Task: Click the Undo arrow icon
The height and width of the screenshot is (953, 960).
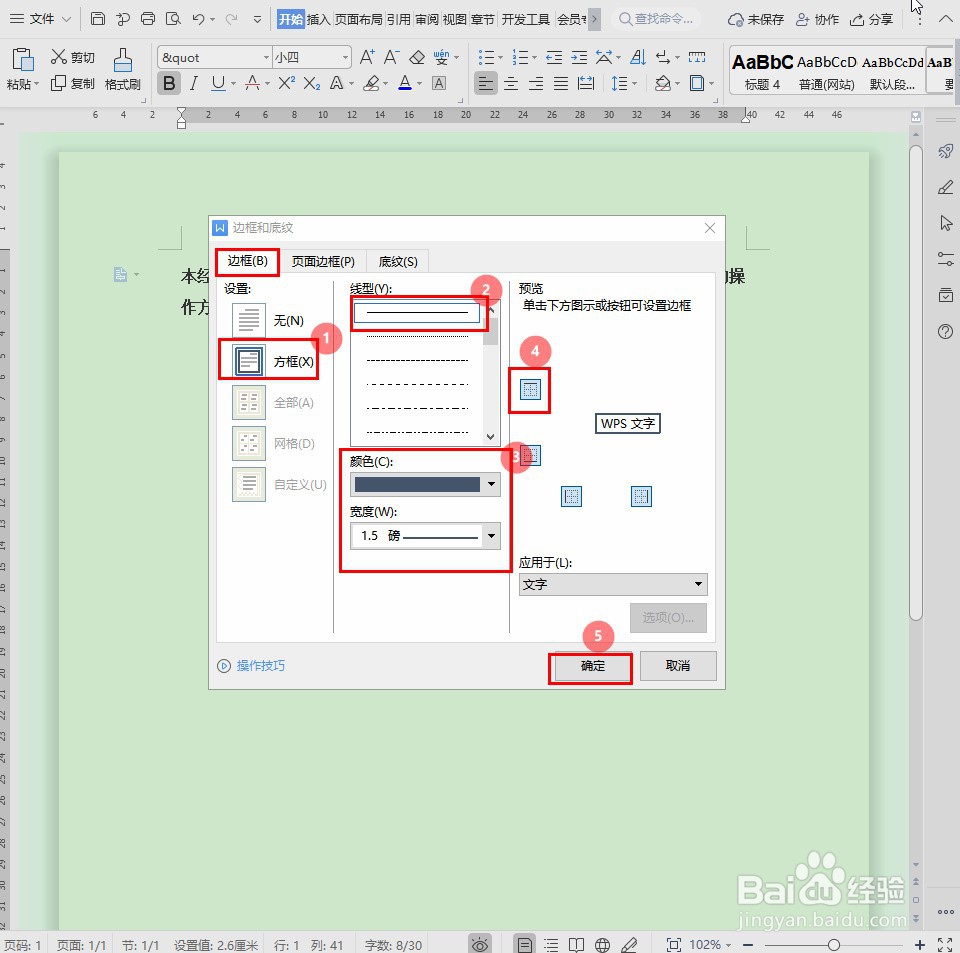Action: (198, 19)
